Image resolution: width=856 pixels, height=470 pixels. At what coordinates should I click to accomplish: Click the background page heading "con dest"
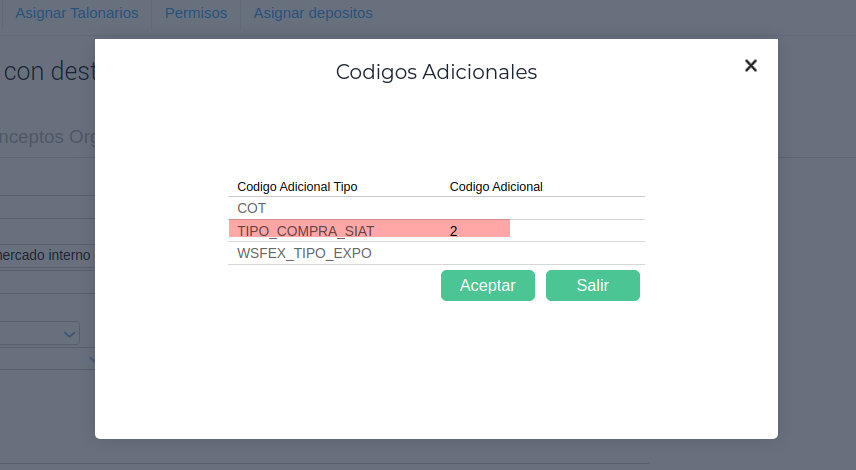[47, 72]
